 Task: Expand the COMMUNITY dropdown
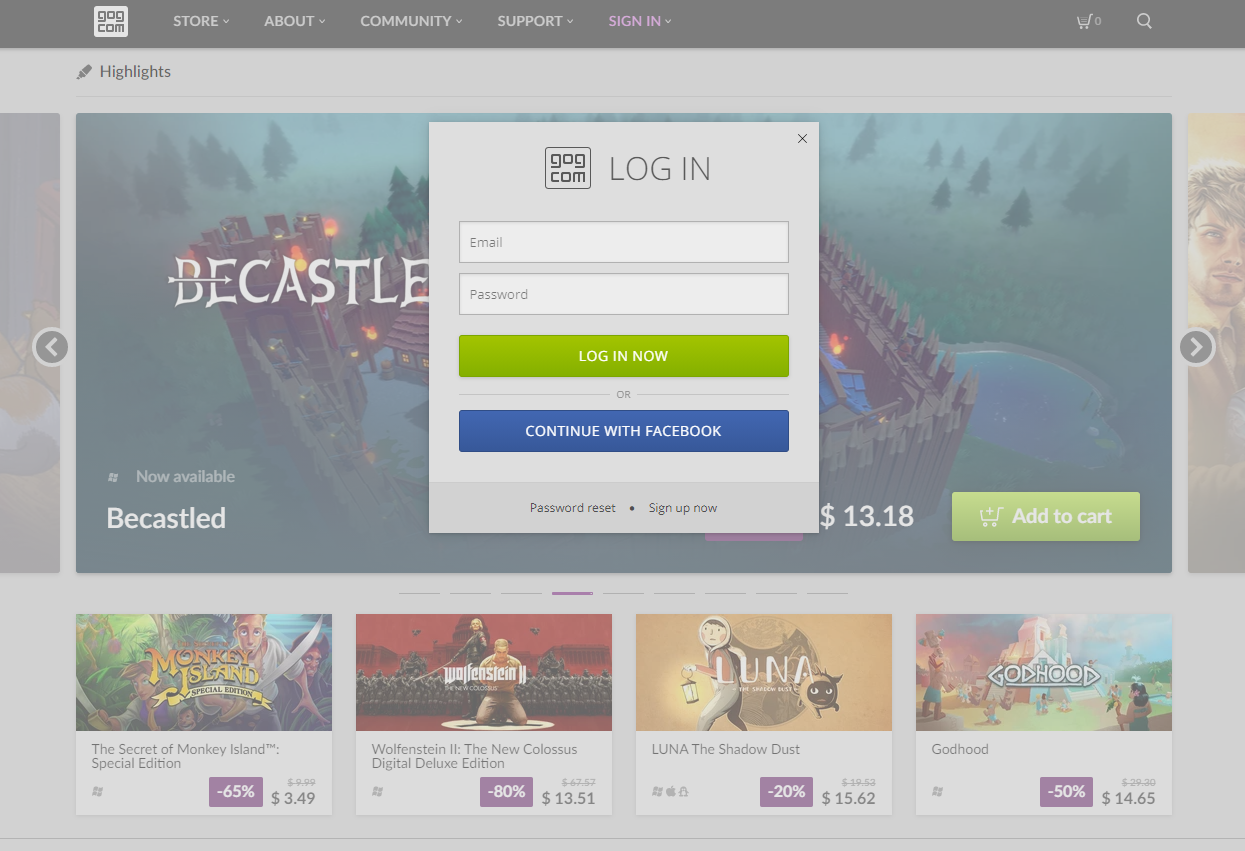(411, 21)
